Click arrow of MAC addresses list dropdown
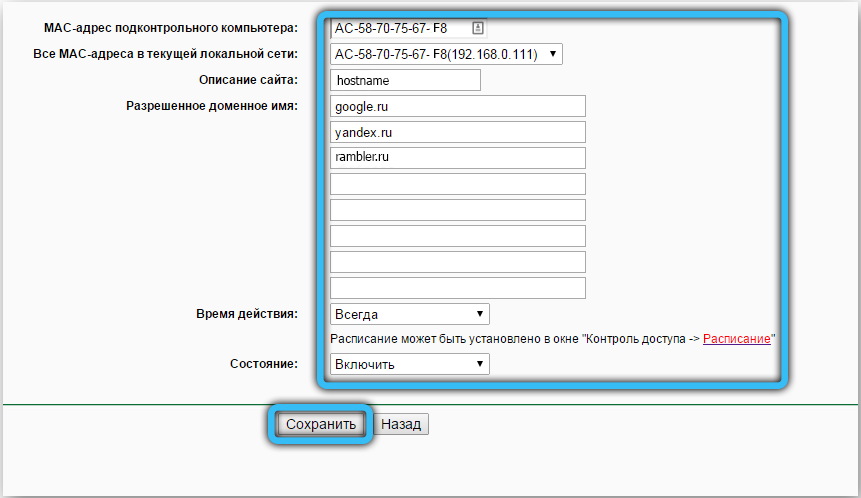The height and width of the screenshot is (498, 861). (553, 54)
